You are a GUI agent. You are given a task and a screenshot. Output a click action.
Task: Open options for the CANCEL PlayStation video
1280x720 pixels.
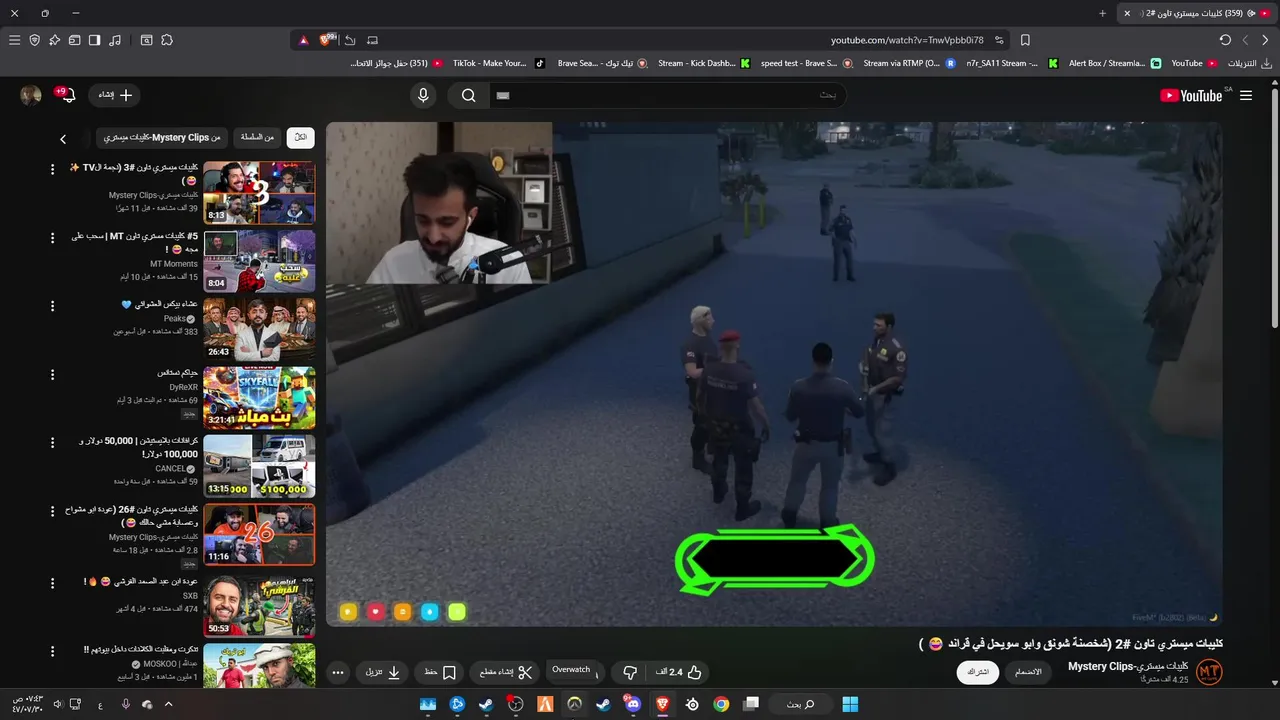click(53, 442)
